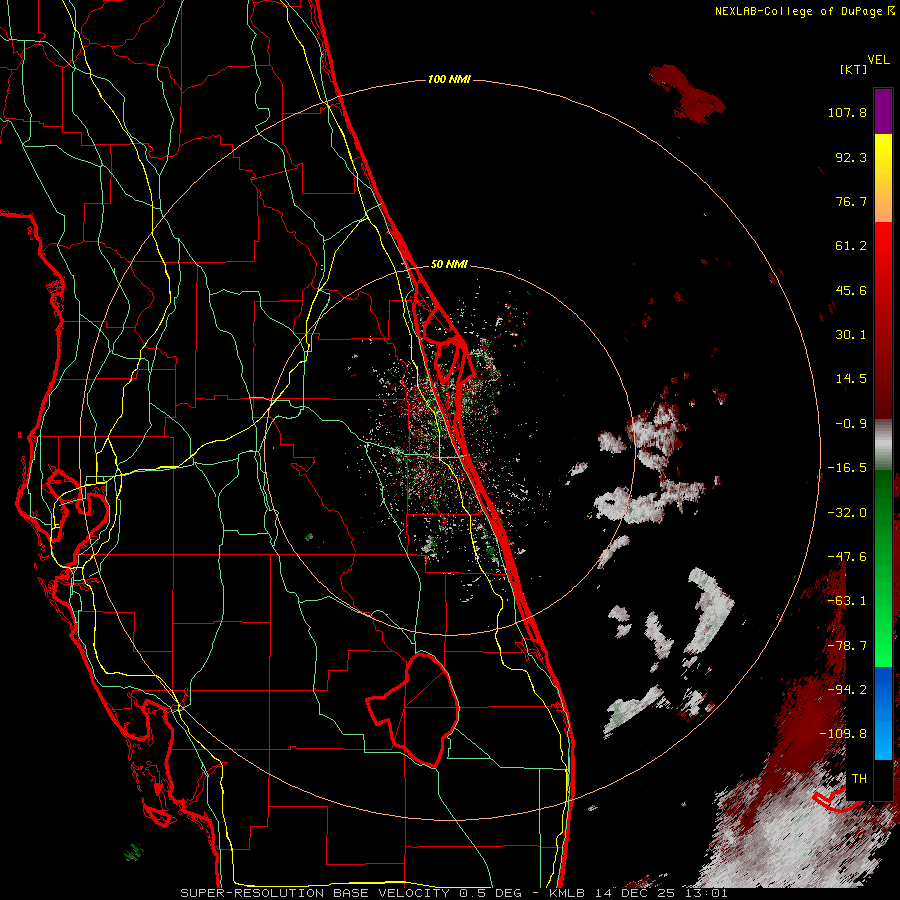Pick the yellow-orange segment of the velocity scale
This screenshot has height=900, width=900.
(x=883, y=178)
